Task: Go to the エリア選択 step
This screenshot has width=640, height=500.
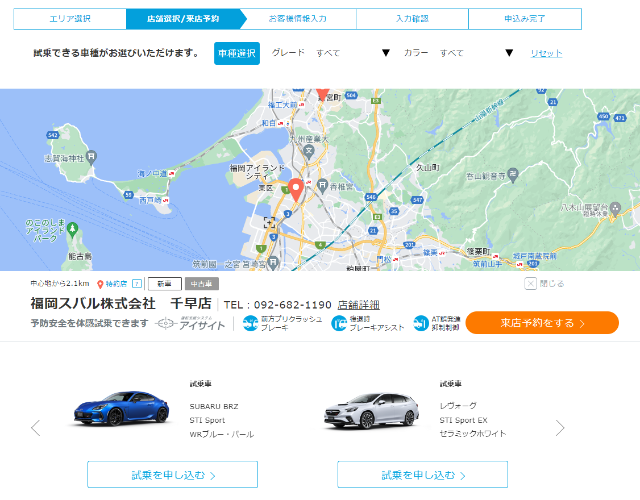Action: coord(70,19)
